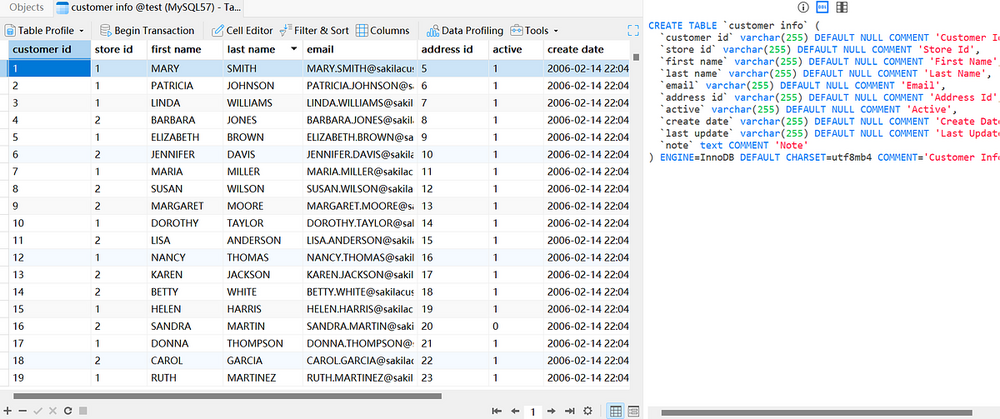This screenshot has height=419, width=1000.
Task: Click the add record plus icon
Action: coord(9,411)
